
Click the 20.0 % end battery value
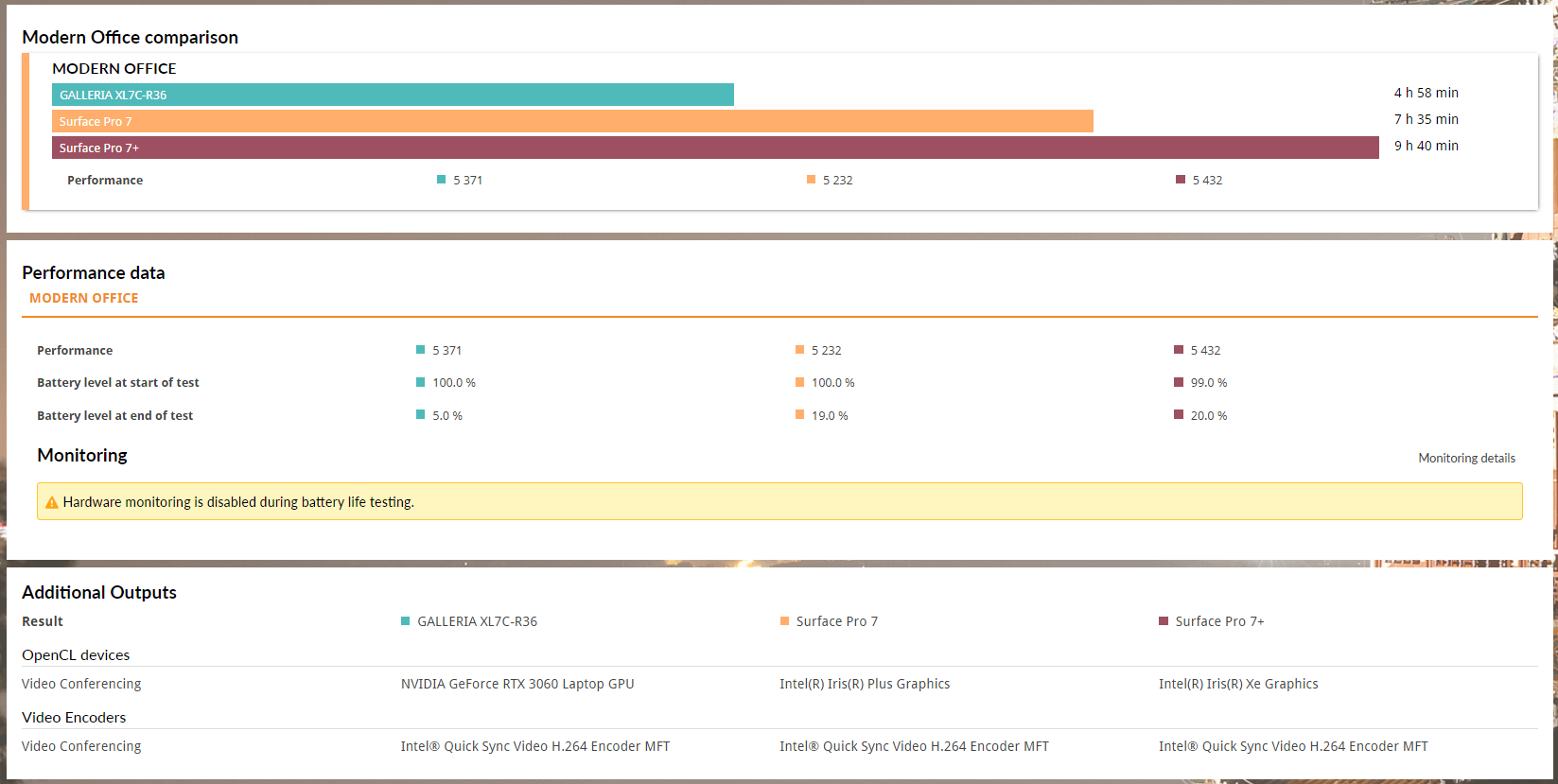coord(1209,416)
